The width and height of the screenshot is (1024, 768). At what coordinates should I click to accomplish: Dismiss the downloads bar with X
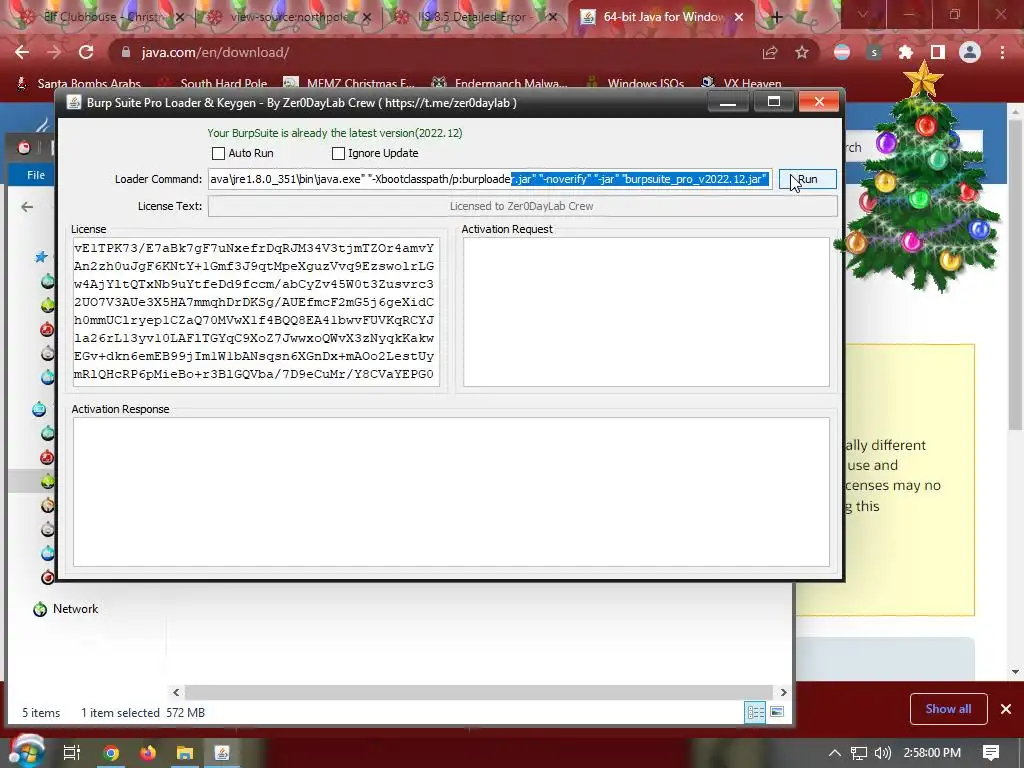1006,709
